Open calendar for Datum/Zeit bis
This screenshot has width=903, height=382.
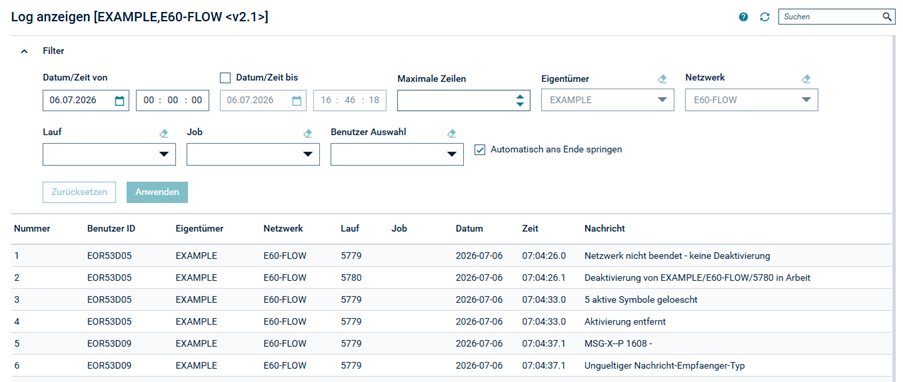297,100
